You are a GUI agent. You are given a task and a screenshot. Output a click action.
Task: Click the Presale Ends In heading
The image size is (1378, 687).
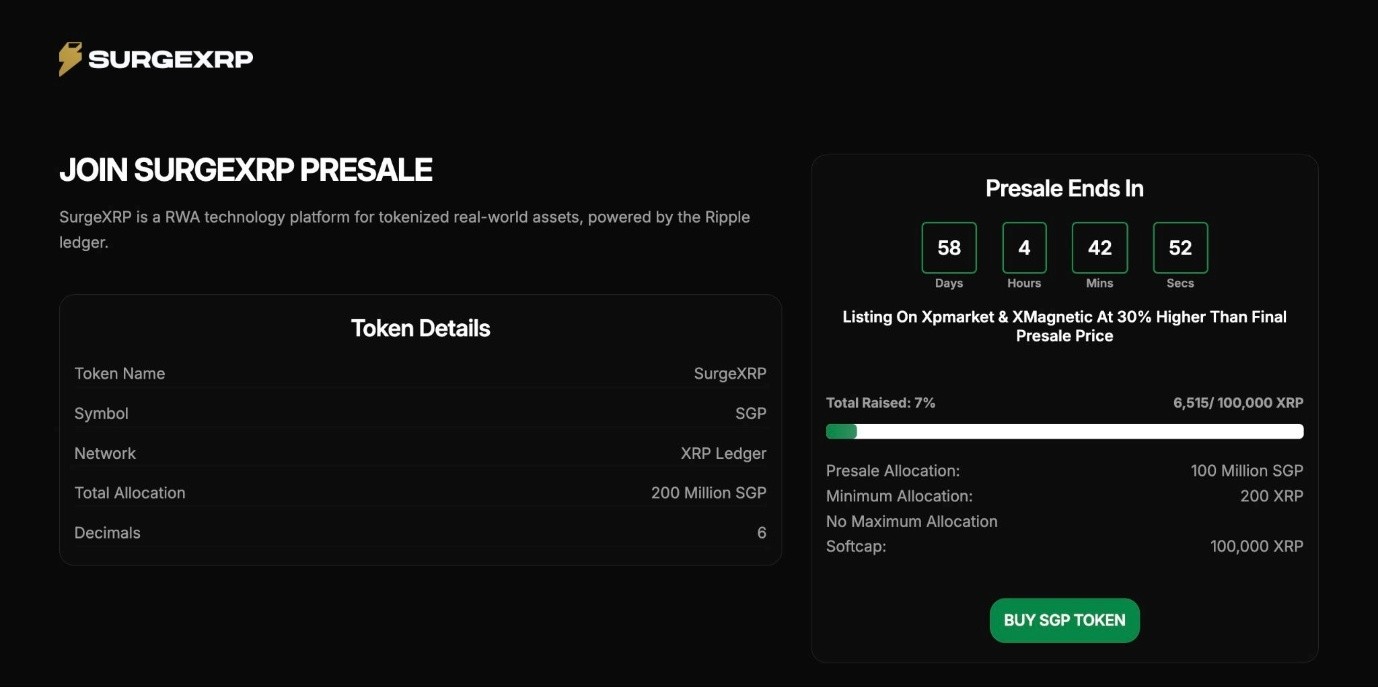(x=1064, y=188)
